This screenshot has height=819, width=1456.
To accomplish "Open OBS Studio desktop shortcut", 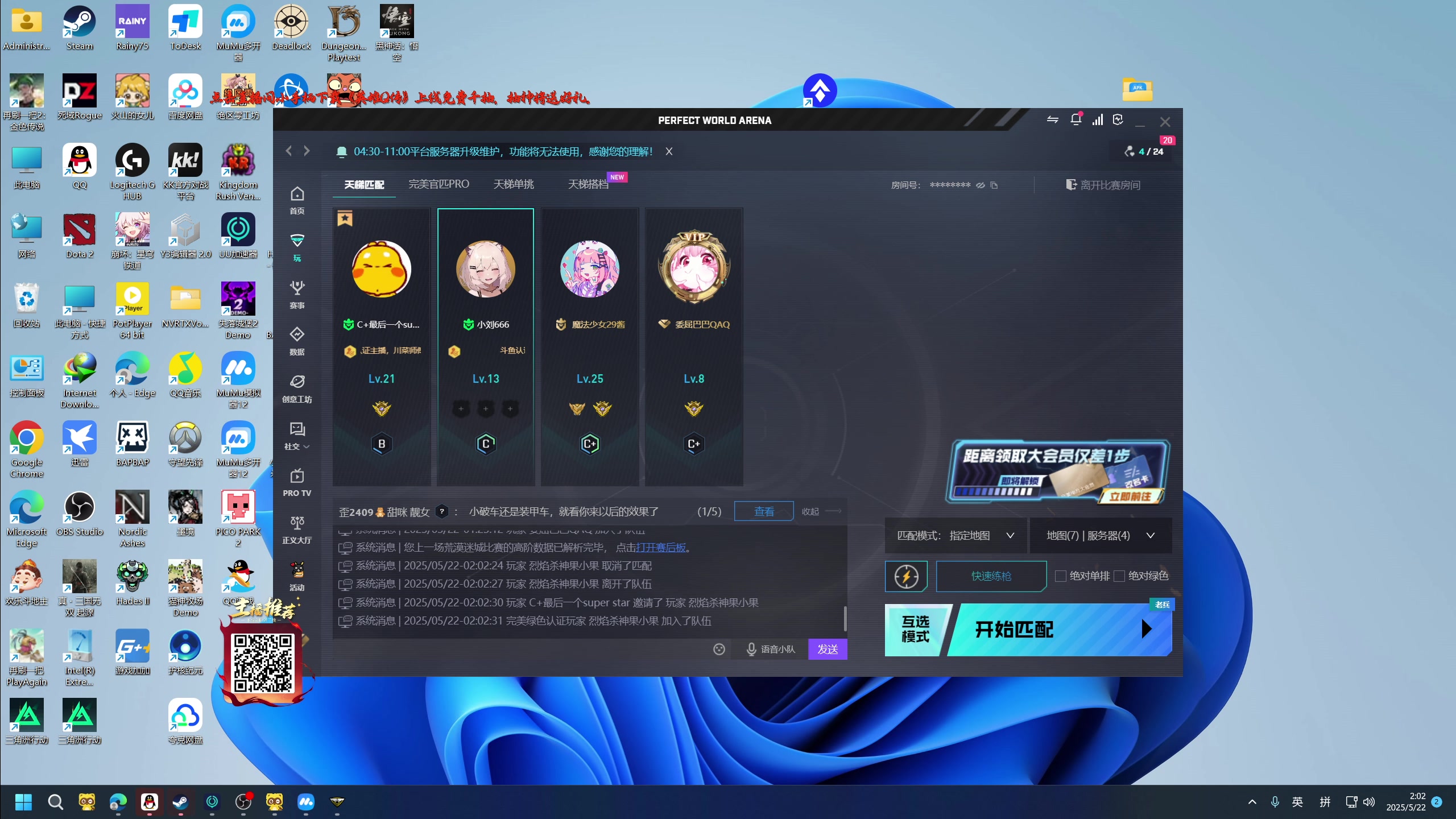I will point(80,514).
